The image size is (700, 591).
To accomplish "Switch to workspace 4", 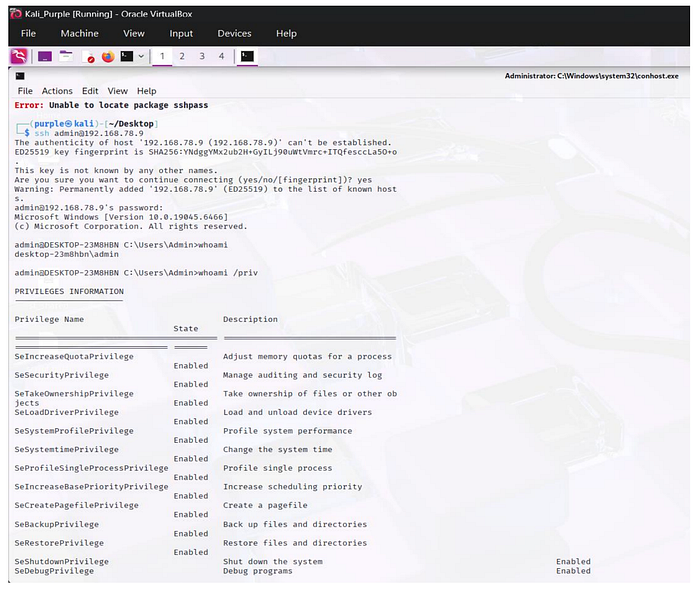I will (221, 56).
